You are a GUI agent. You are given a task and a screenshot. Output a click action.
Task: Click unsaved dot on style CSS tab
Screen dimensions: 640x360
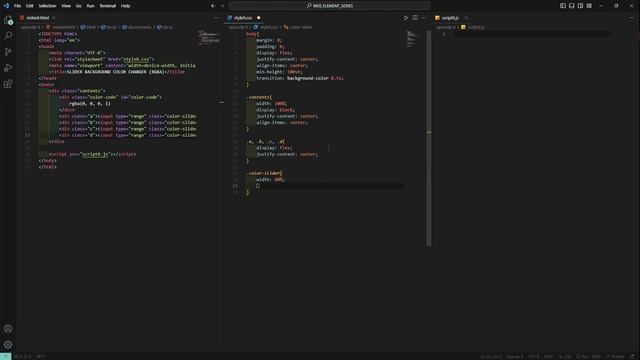click(x=258, y=18)
